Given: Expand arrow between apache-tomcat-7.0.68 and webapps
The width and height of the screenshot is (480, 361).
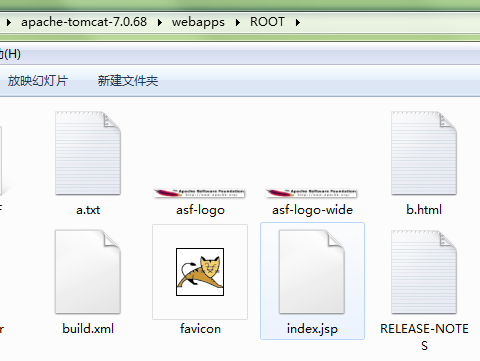Looking at the screenshot, I should tap(160, 23).
